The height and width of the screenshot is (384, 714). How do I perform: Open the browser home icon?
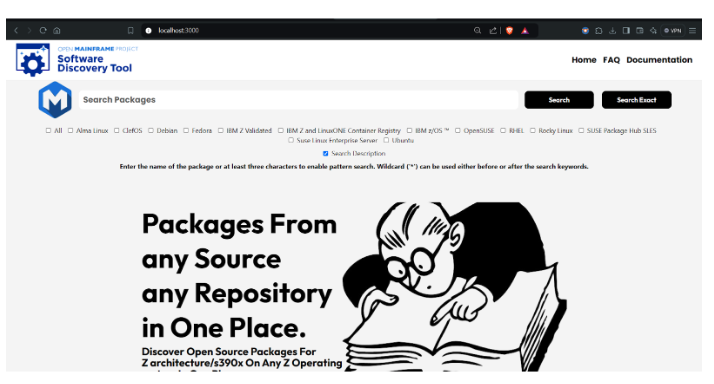(x=57, y=31)
